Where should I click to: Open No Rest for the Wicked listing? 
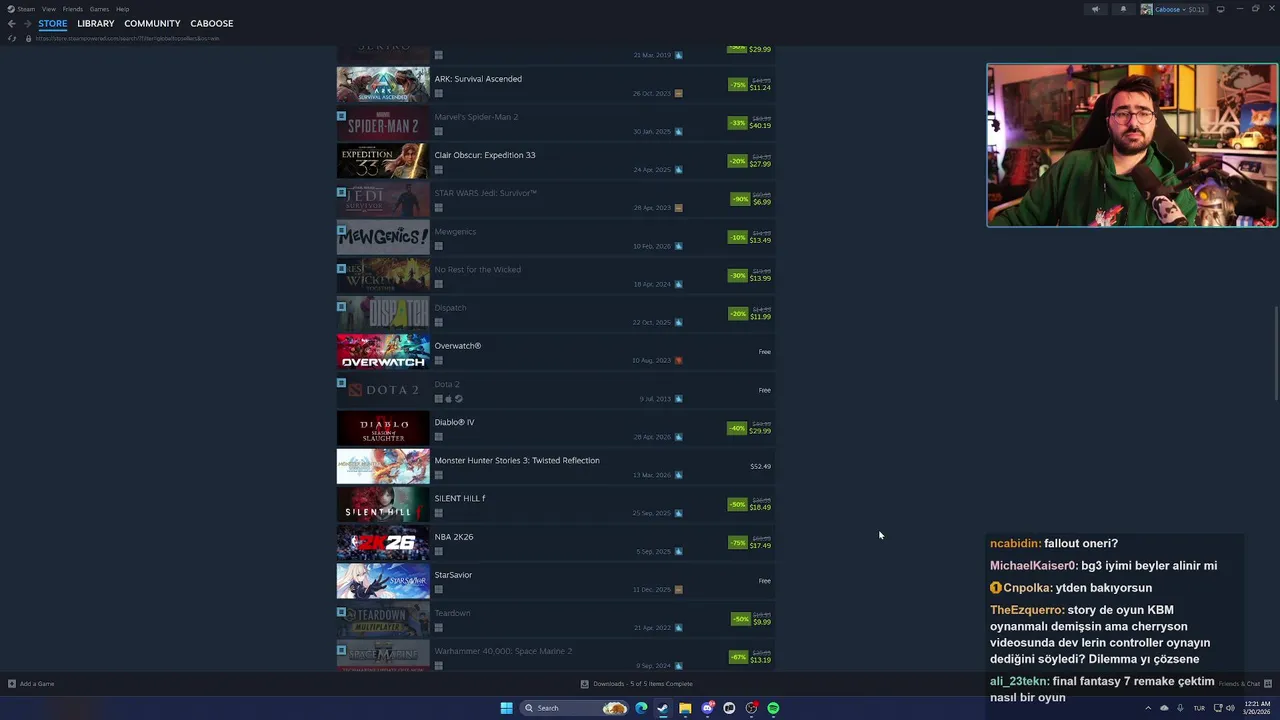click(555, 276)
